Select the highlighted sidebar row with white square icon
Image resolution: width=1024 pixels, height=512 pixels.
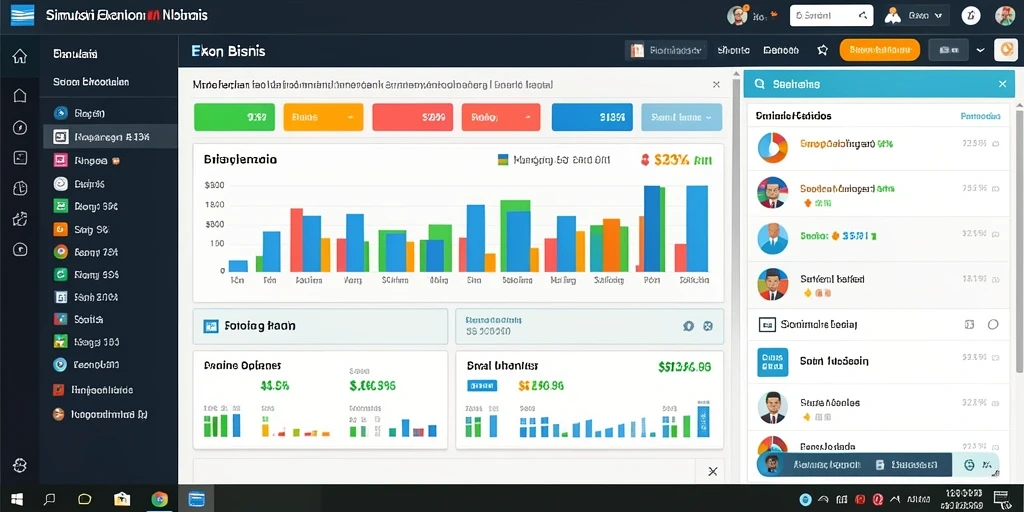pos(110,136)
